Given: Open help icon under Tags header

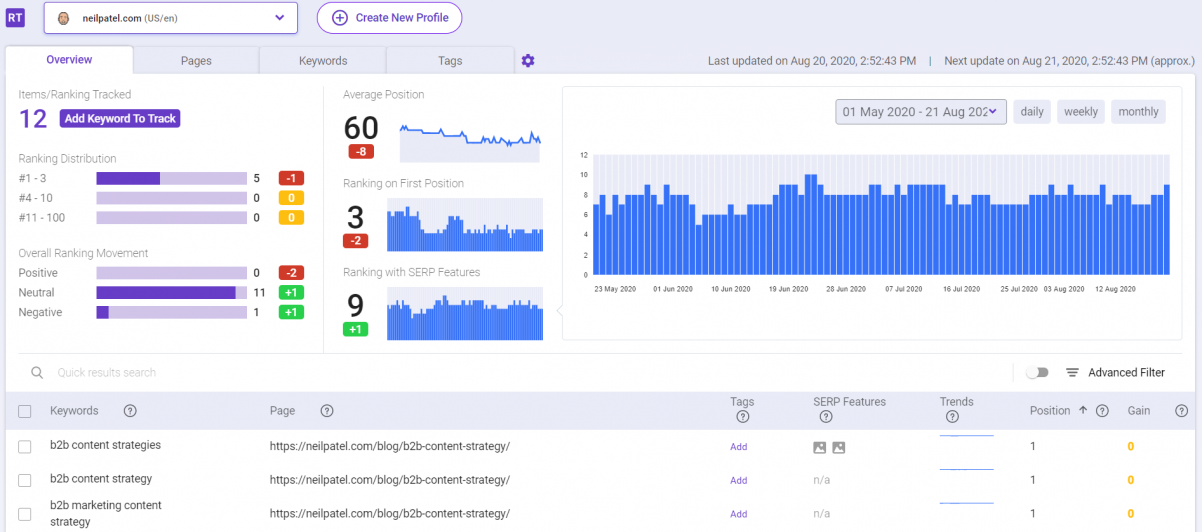Looking at the screenshot, I should point(742,417).
